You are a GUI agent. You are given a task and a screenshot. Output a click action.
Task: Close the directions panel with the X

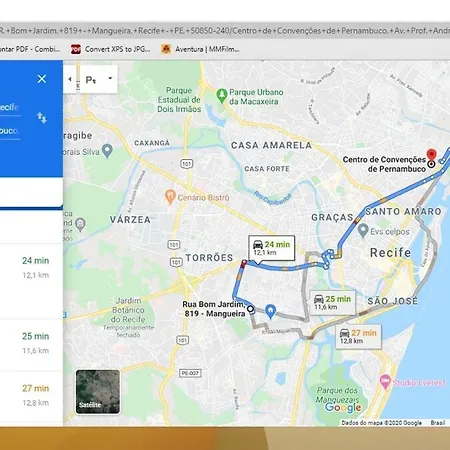(x=42, y=79)
